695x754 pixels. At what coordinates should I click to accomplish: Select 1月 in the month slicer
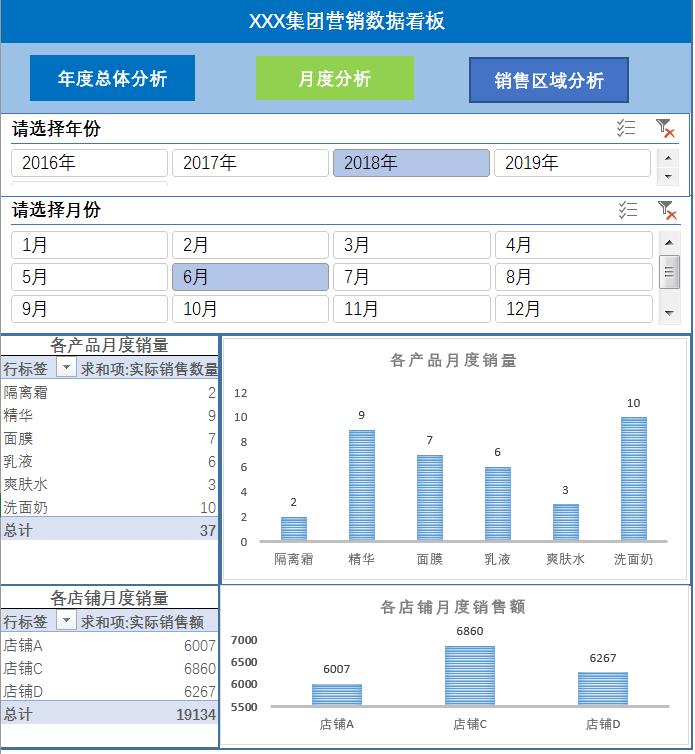[89, 245]
